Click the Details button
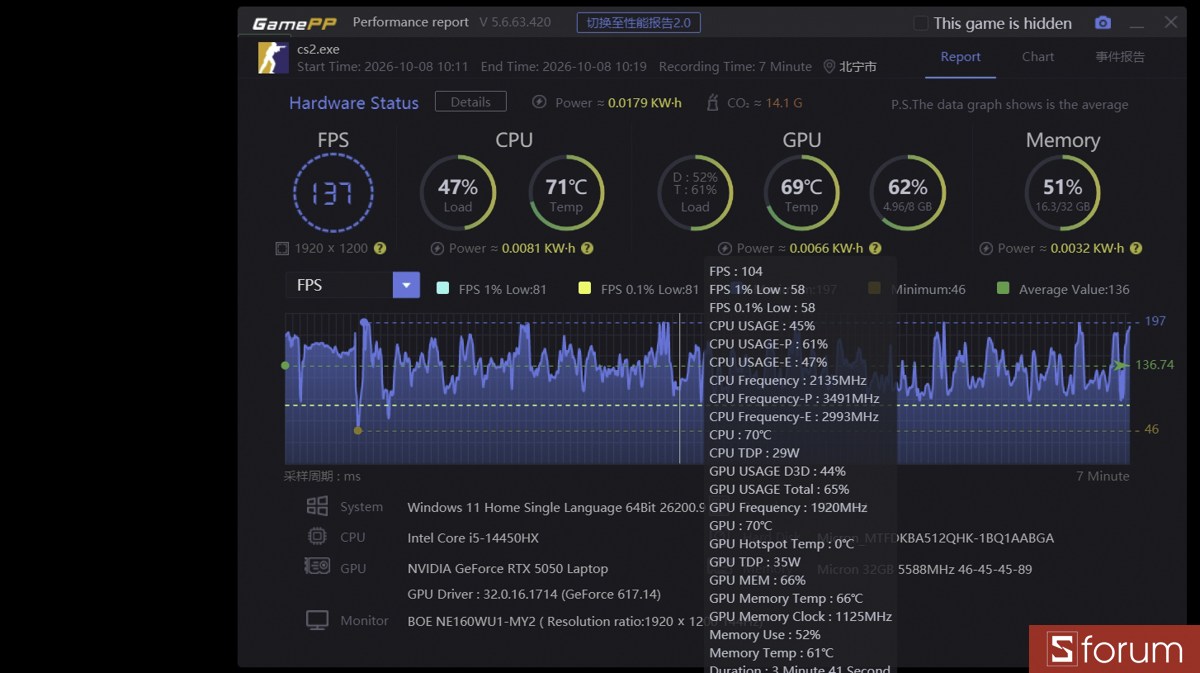 tap(470, 102)
